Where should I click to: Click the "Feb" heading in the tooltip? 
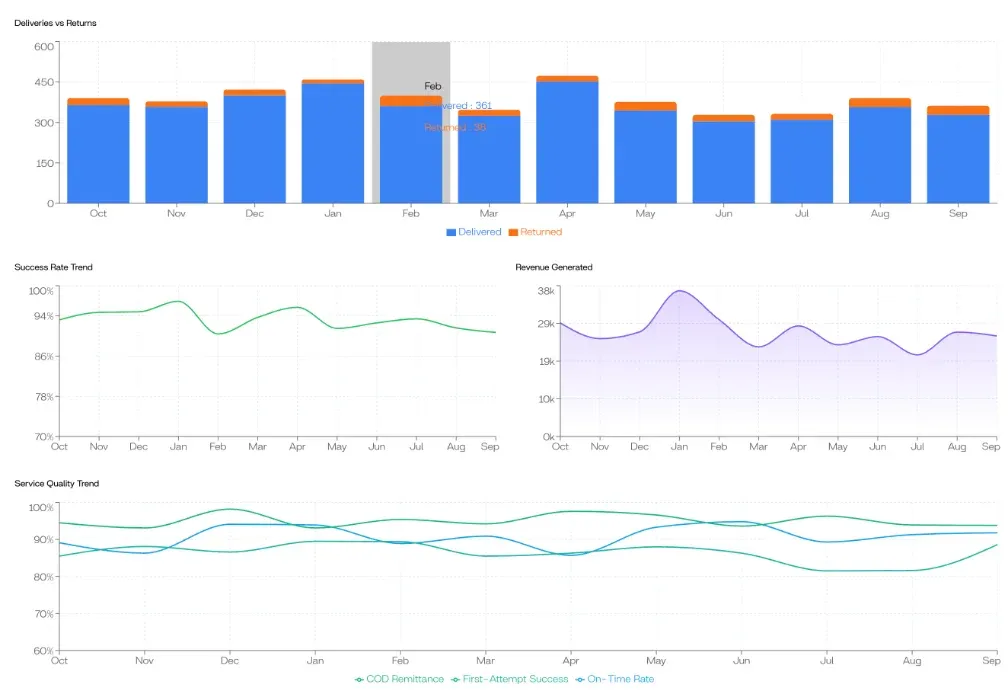[433, 86]
